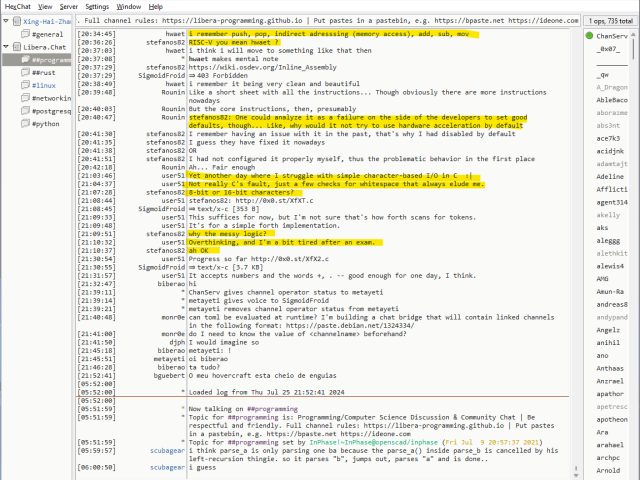
Task: Click the #postgresql channel icon
Action: point(24,112)
